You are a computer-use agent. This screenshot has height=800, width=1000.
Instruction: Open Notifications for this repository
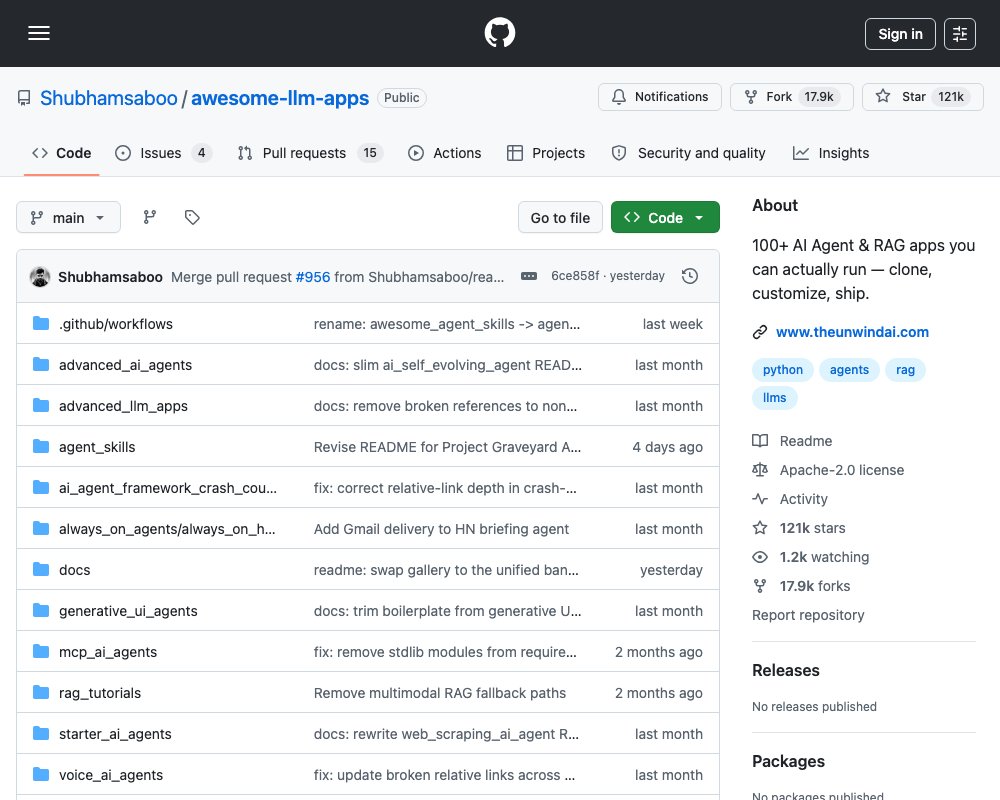[659, 97]
